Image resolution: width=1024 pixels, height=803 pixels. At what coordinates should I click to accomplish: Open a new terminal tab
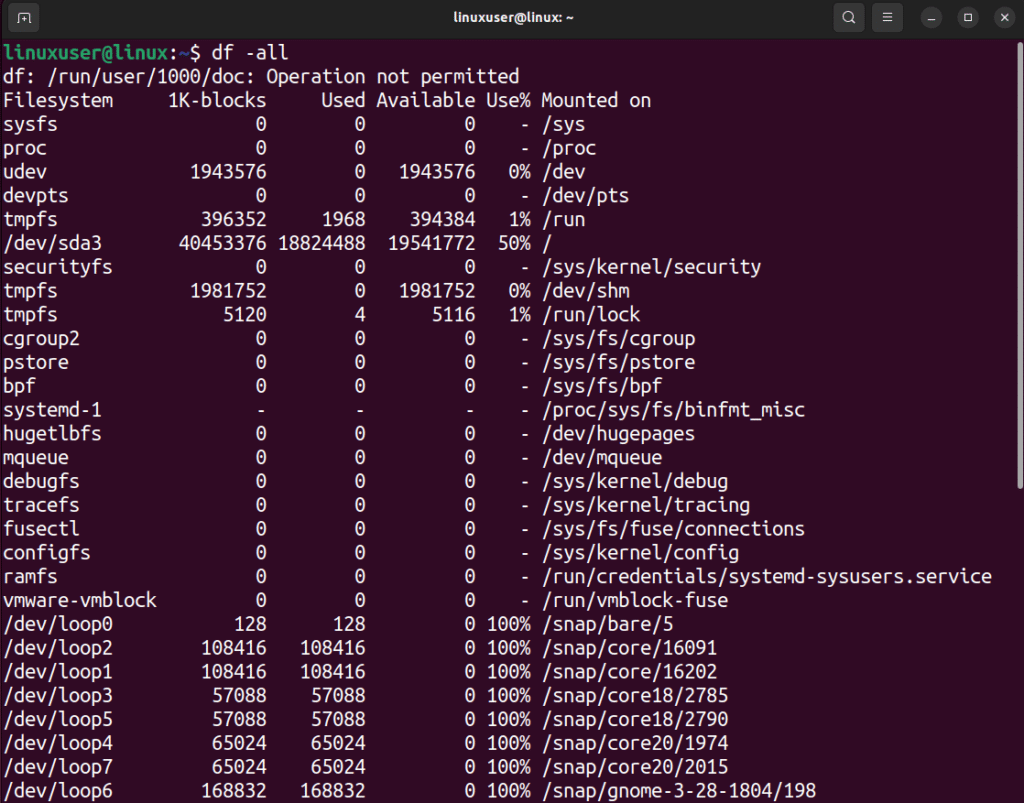pyautogui.click(x=23, y=17)
